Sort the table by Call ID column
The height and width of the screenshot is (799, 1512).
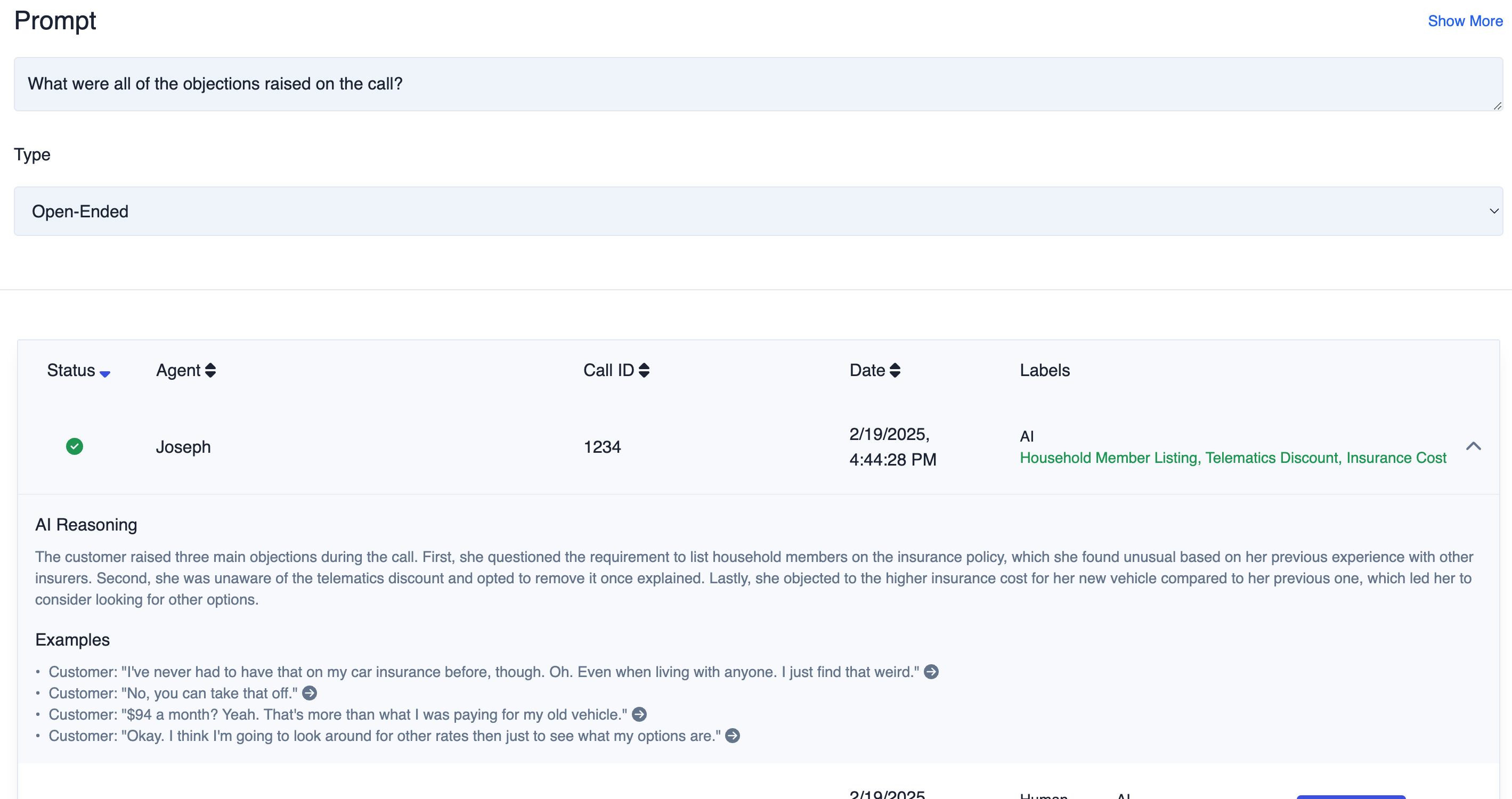644,370
